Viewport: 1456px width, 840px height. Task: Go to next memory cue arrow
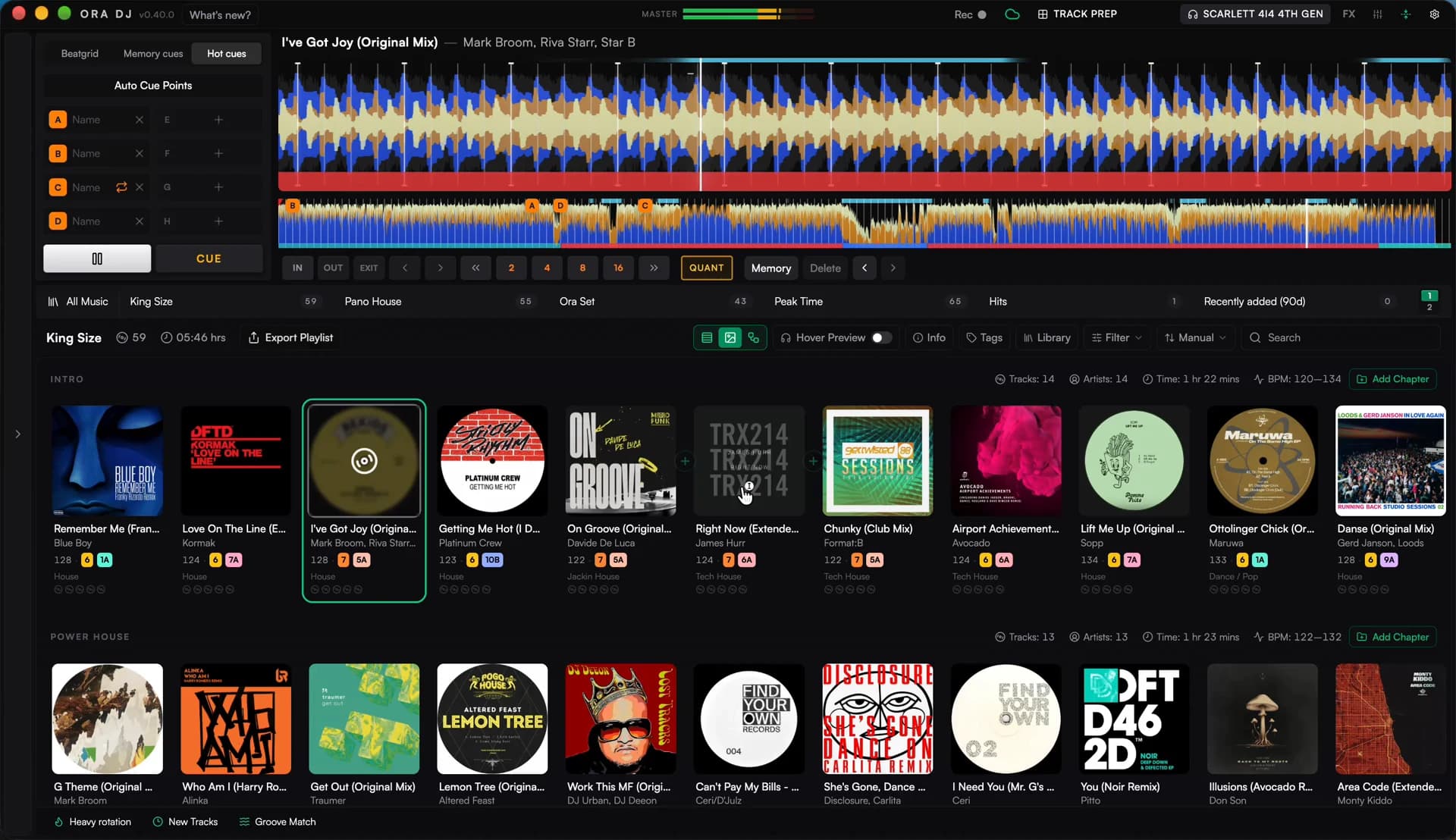[x=893, y=268]
